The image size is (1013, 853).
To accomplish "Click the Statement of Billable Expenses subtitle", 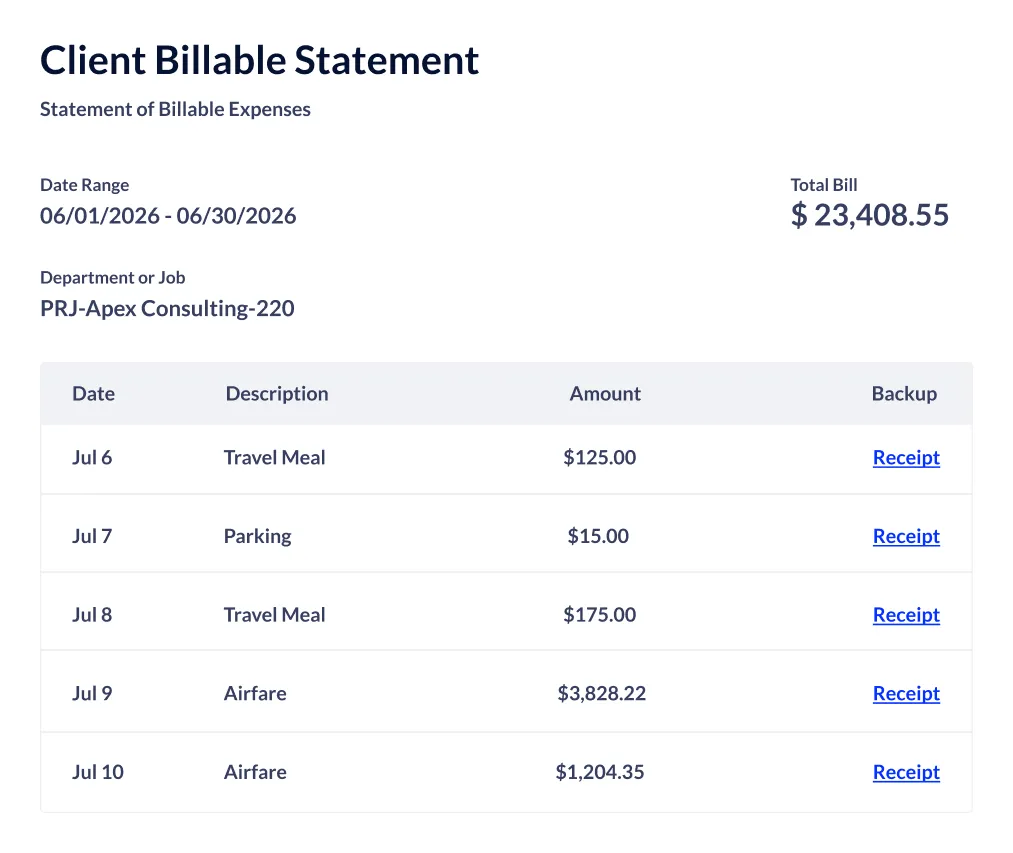I will [175, 109].
